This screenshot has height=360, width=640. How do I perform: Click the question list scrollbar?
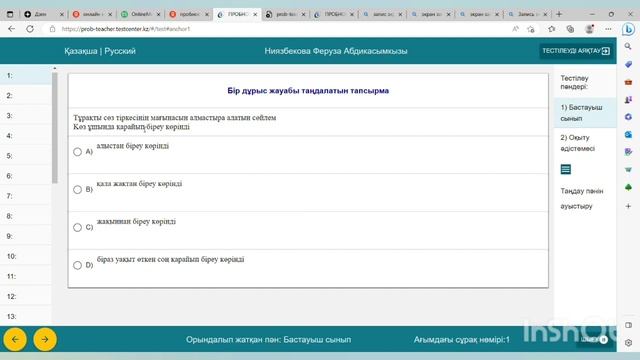tap(55, 128)
